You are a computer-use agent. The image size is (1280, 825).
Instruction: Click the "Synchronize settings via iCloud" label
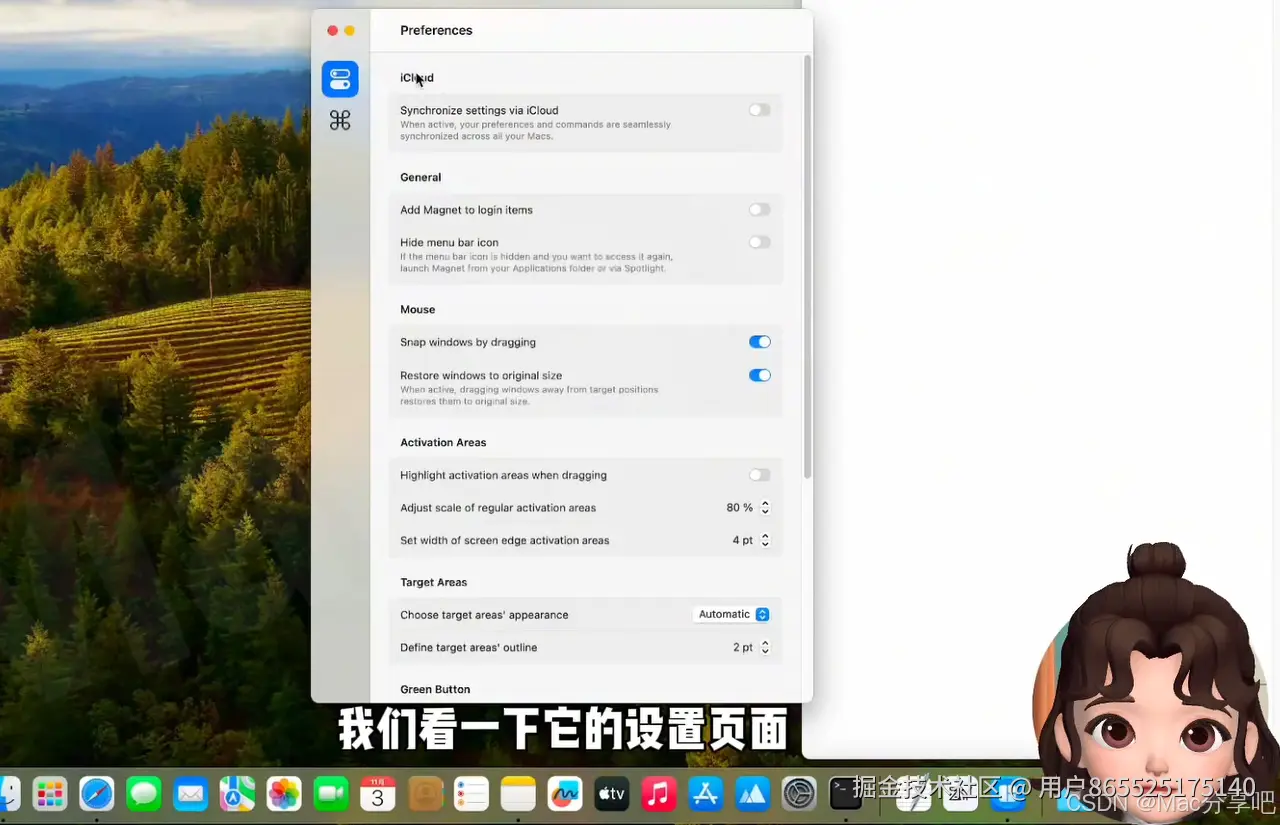479,111
